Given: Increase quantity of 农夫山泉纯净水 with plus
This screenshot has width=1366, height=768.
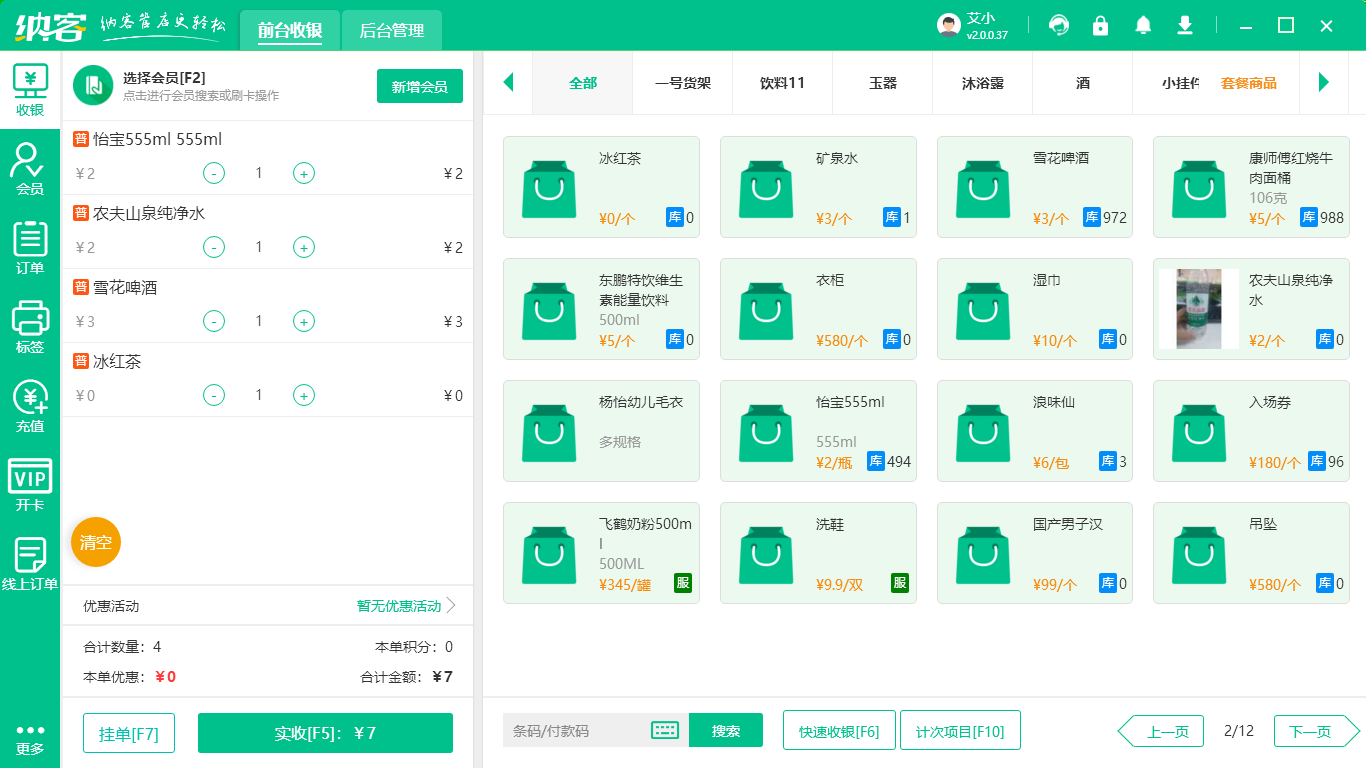Looking at the screenshot, I should coord(304,247).
